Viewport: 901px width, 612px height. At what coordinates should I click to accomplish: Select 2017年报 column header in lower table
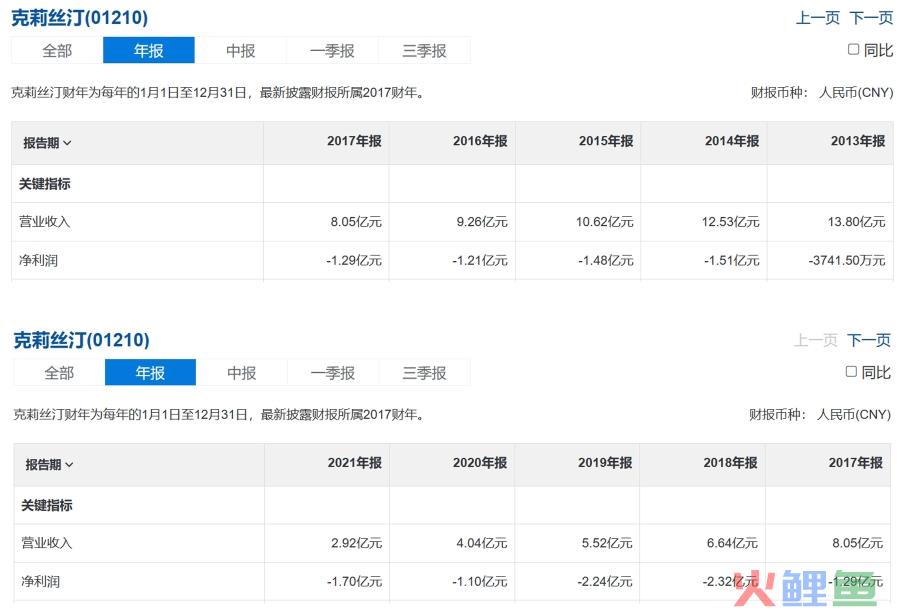[856, 463]
